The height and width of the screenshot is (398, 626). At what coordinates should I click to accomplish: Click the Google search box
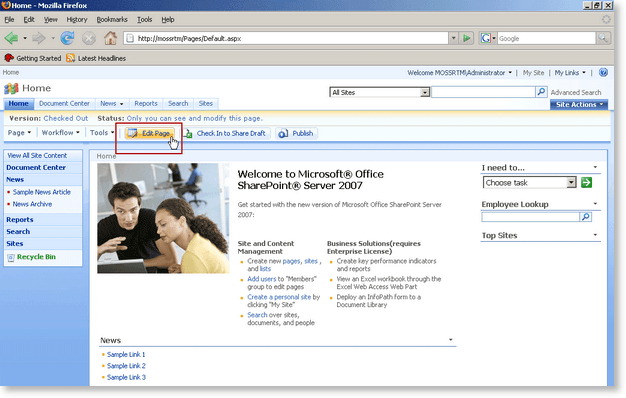[546, 38]
